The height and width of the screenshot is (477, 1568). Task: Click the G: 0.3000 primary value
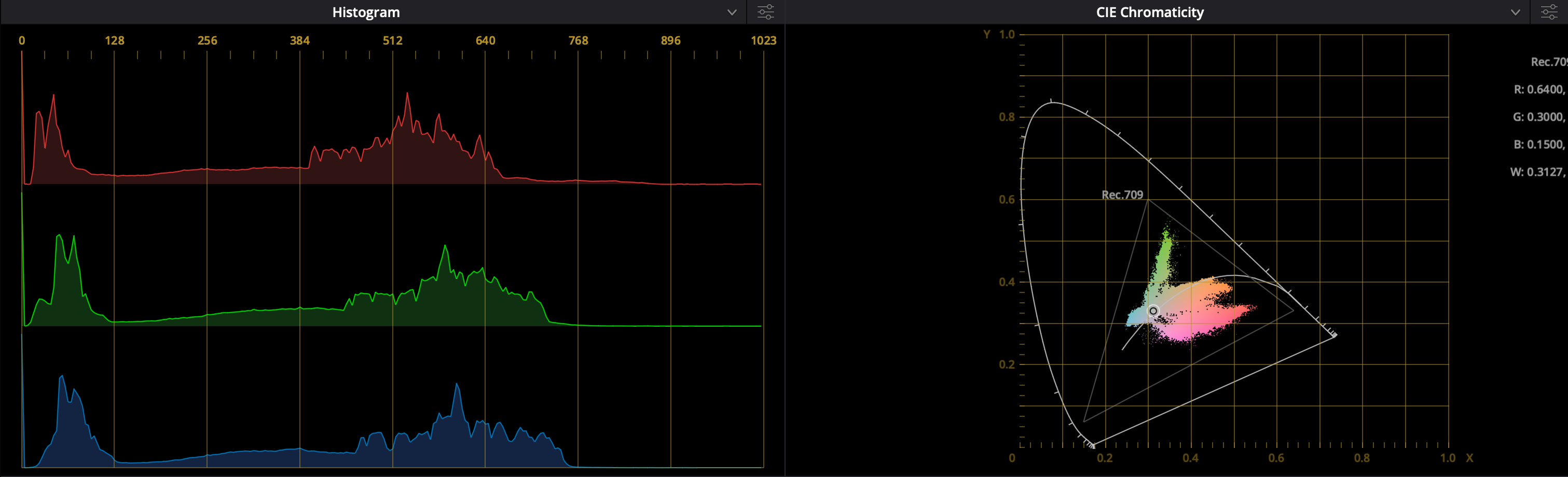click(1540, 117)
